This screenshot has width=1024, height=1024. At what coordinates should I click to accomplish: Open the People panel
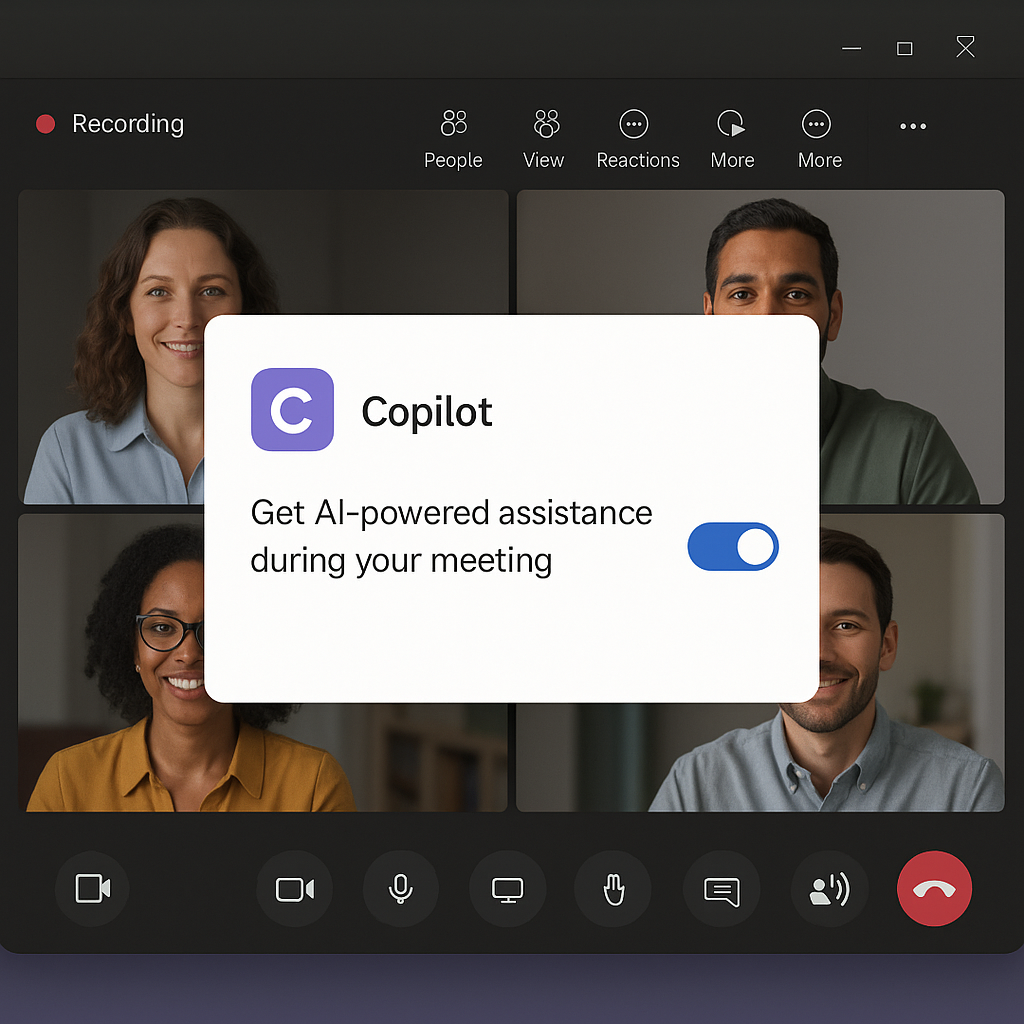click(x=453, y=140)
